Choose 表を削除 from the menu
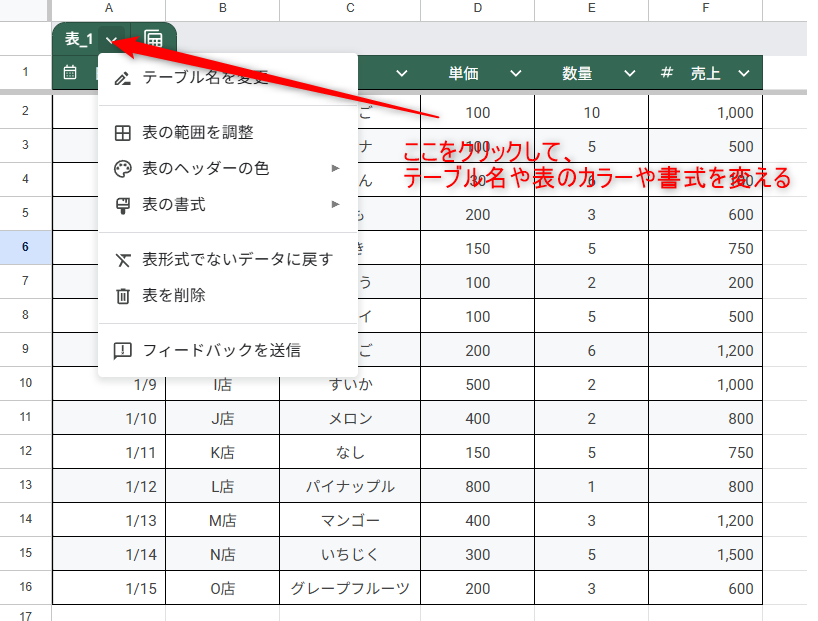The width and height of the screenshot is (818, 621). [x=174, y=295]
